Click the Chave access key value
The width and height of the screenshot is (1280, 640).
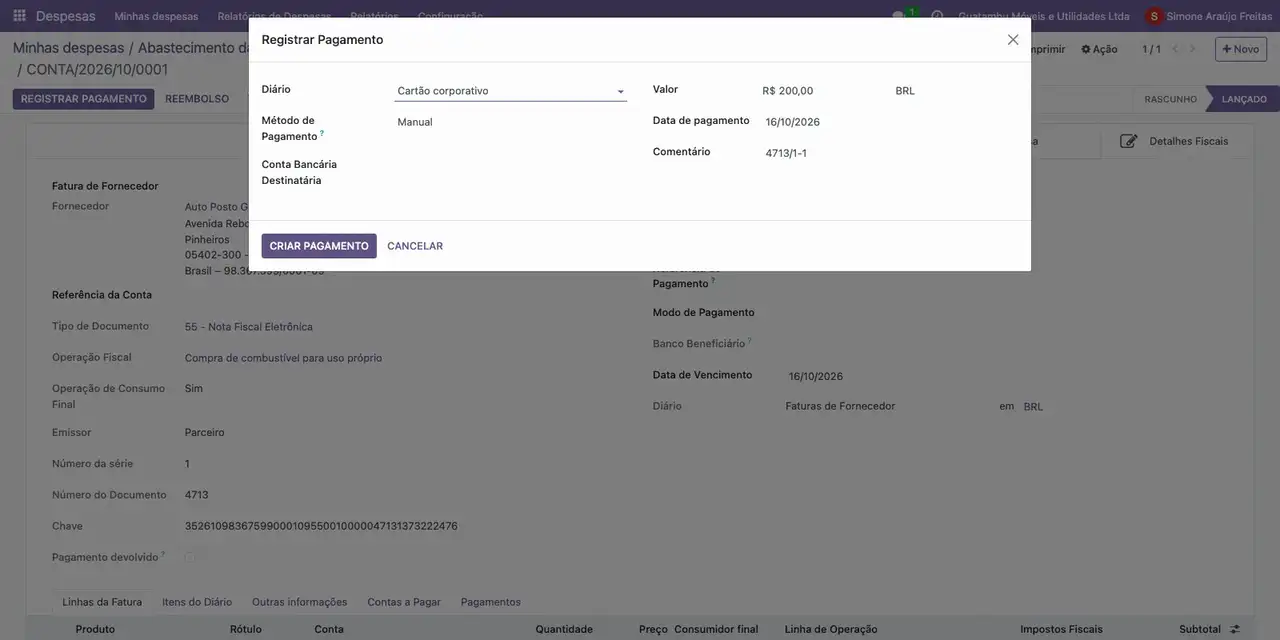click(x=321, y=526)
